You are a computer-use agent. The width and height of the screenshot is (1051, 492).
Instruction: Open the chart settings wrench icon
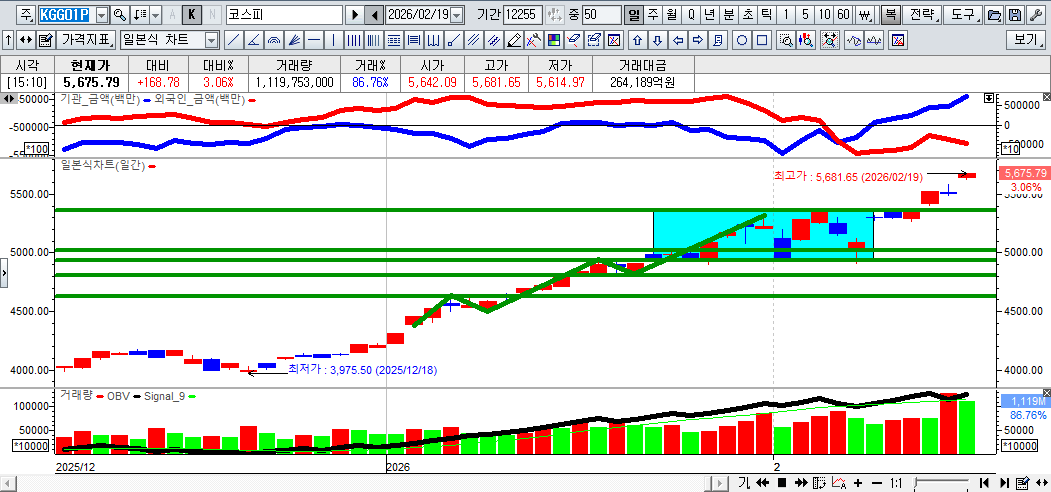tap(1036, 15)
